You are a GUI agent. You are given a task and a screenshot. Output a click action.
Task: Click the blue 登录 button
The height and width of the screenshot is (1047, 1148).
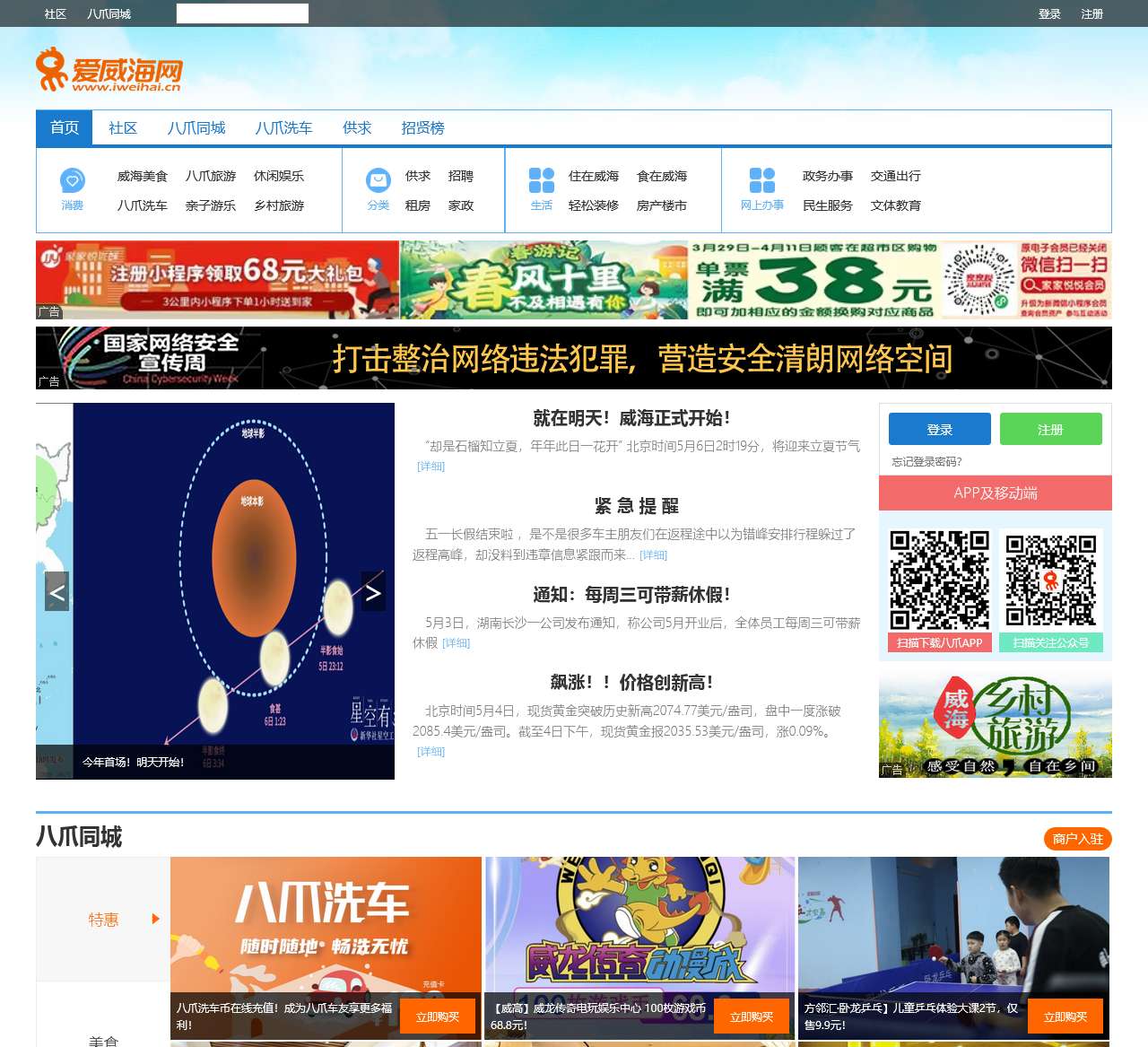click(x=940, y=429)
